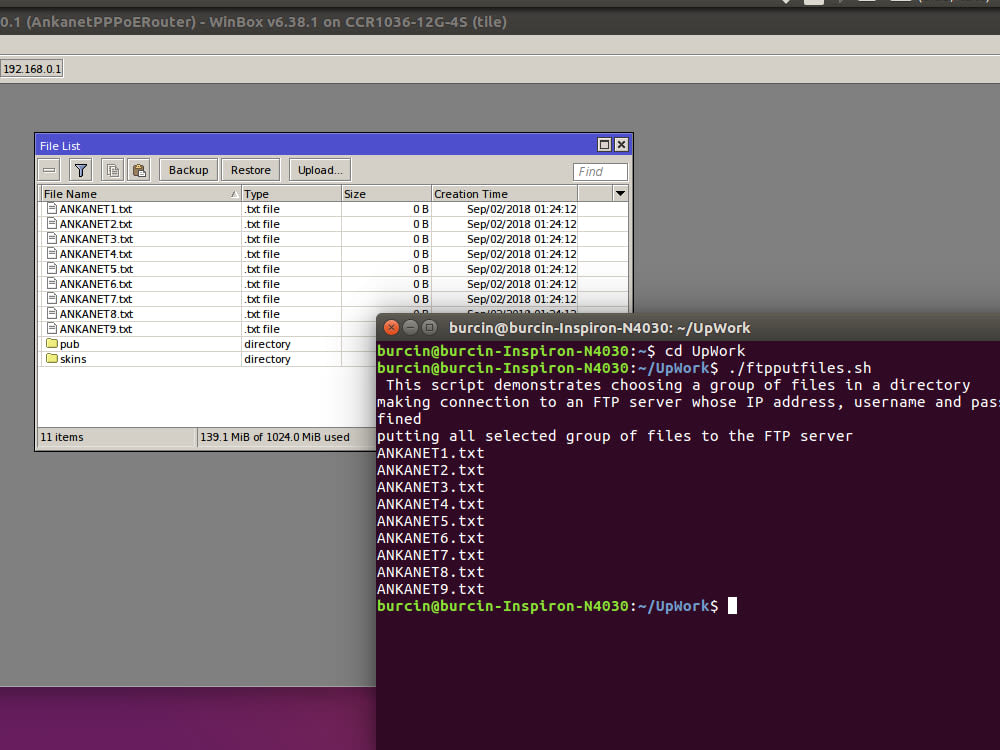Close the terminal window with red button
The height and width of the screenshot is (750, 1000).
391,328
